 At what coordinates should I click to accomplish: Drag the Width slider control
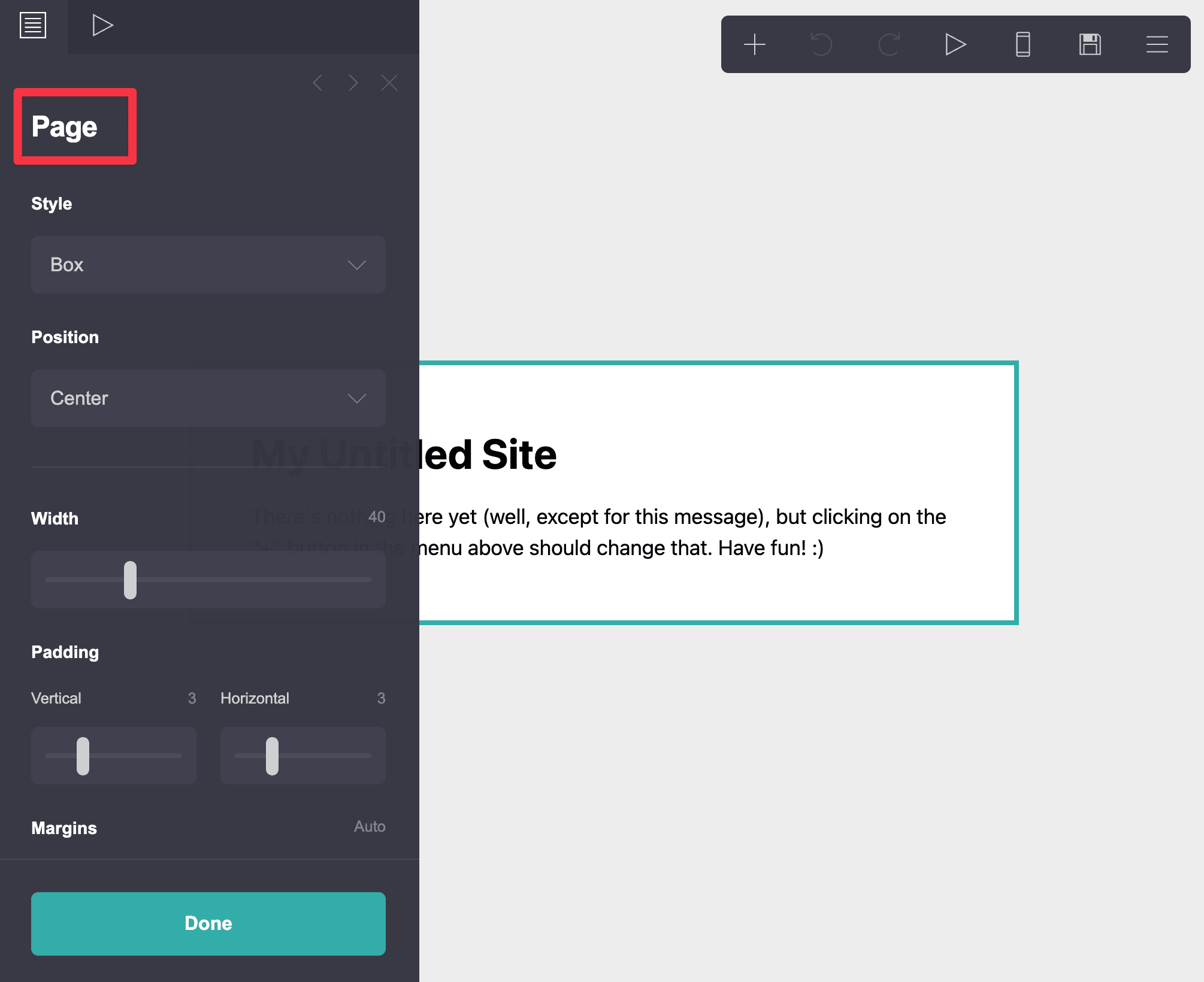click(x=129, y=580)
